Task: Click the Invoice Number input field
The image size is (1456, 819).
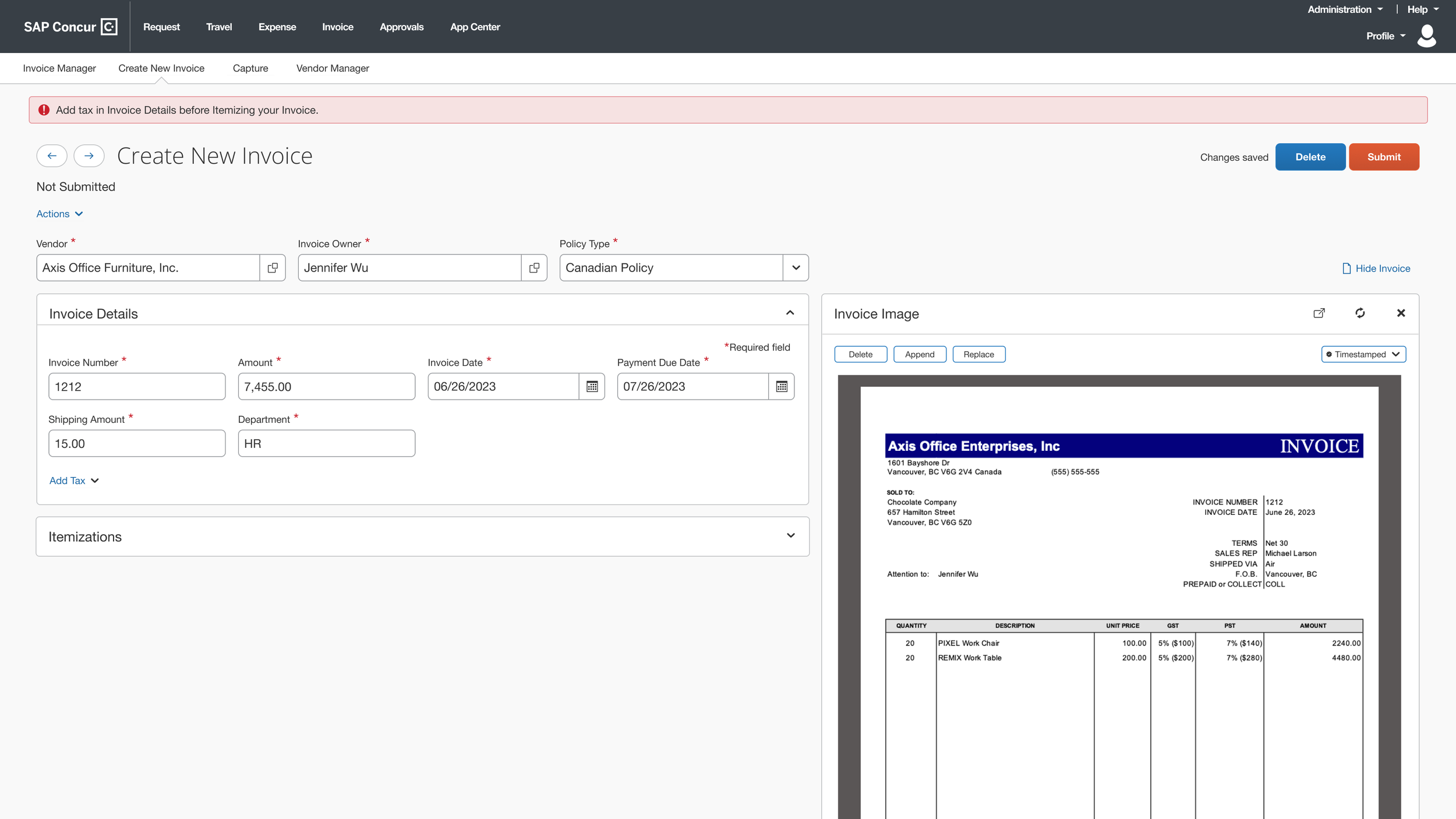Action: point(137,387)
